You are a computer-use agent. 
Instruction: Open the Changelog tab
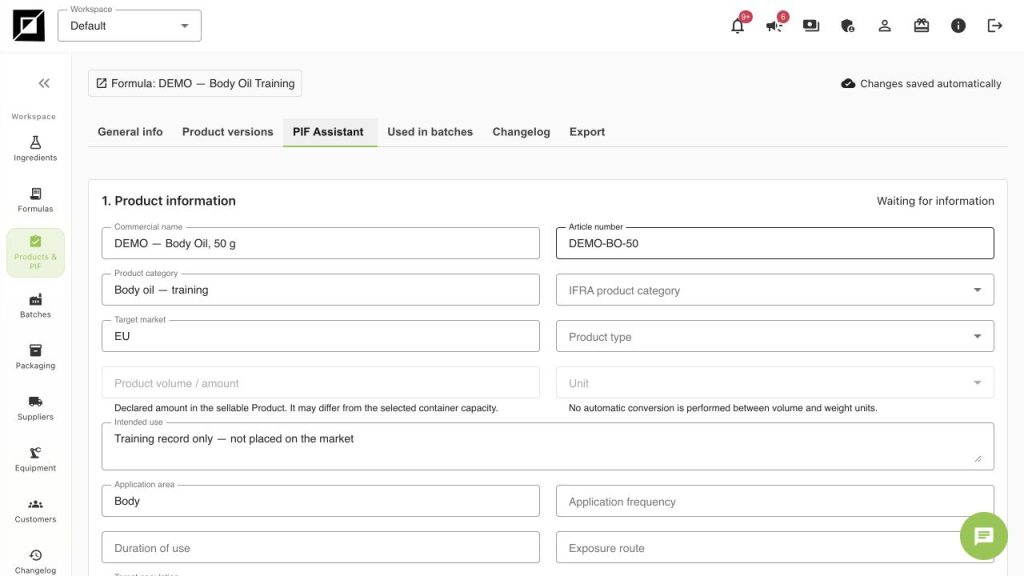click(x=521, y=132)
